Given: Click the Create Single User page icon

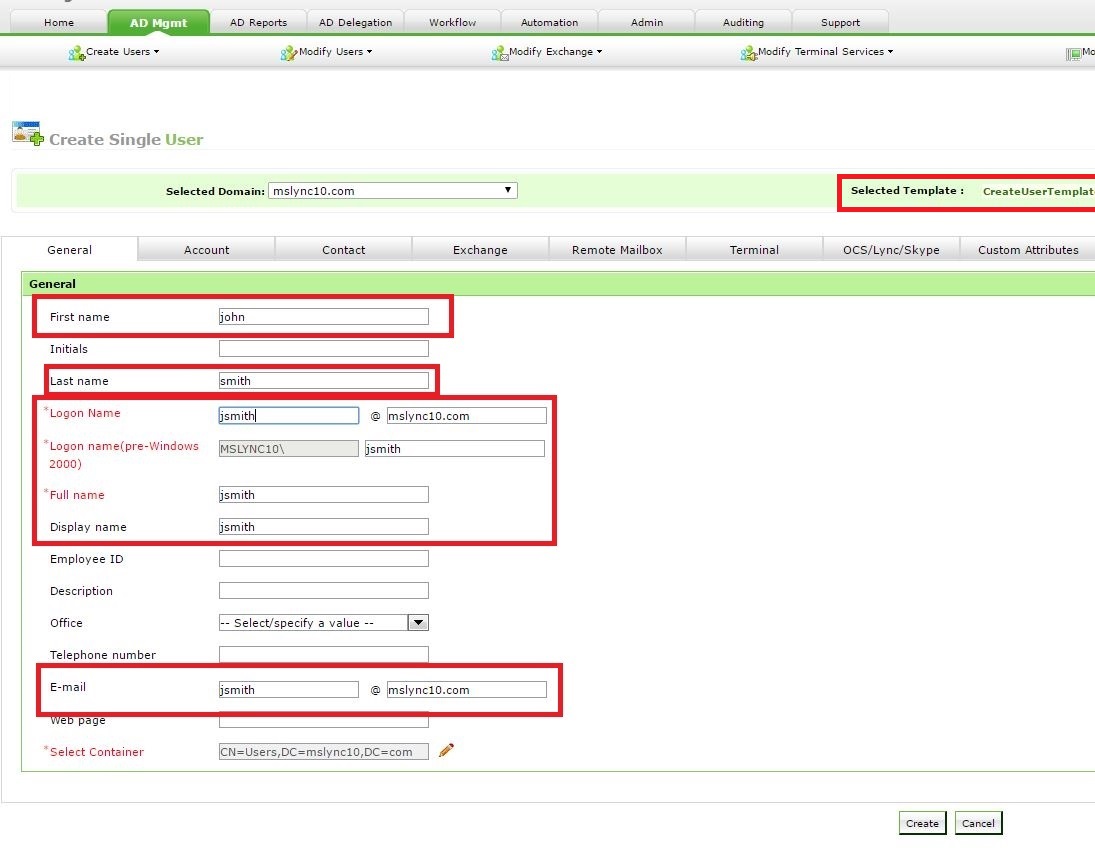Looking at the screenshot, I should 28,133.
